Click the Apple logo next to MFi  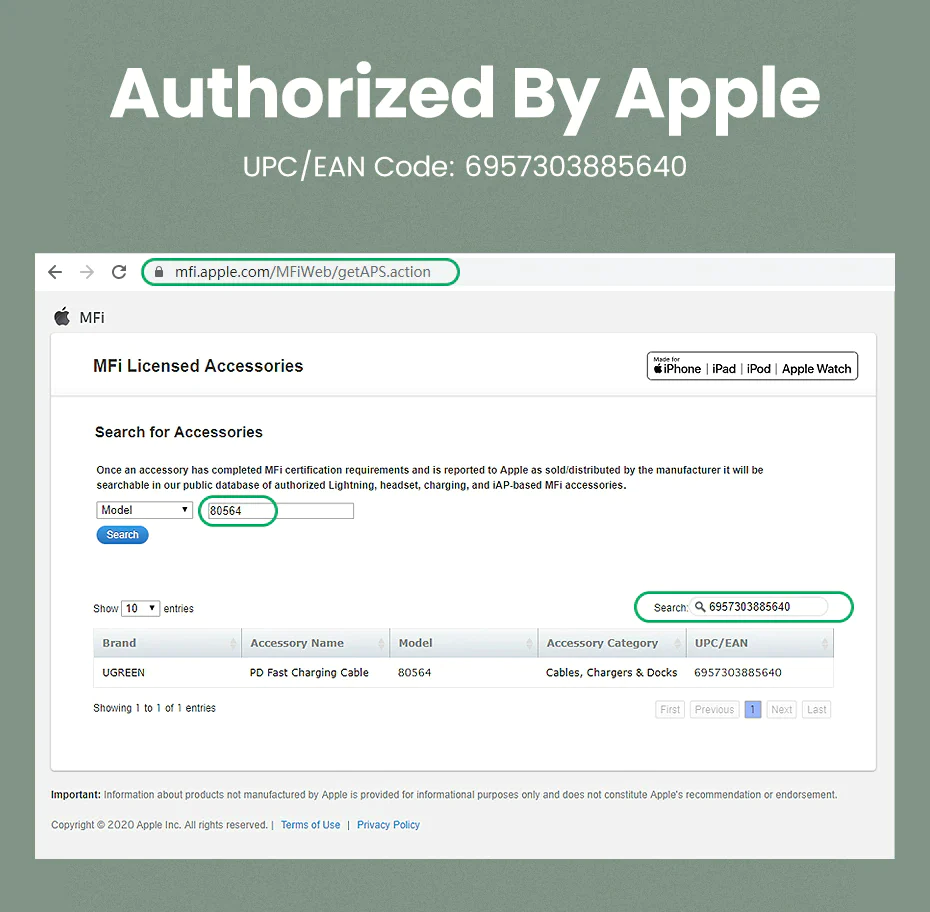[x=62, y=317]
